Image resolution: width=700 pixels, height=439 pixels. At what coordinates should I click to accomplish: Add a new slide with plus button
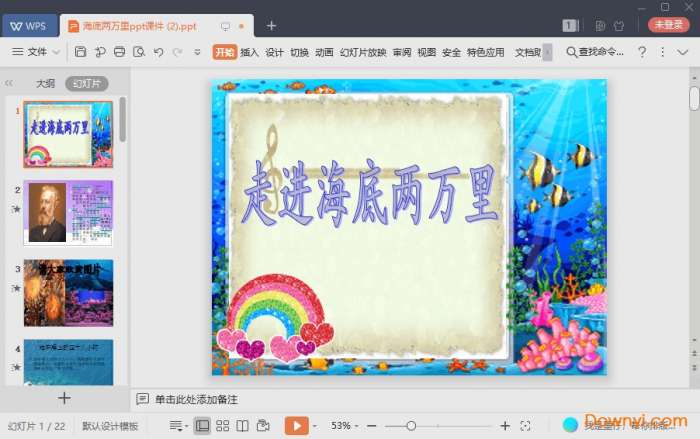tap(64, 398)
